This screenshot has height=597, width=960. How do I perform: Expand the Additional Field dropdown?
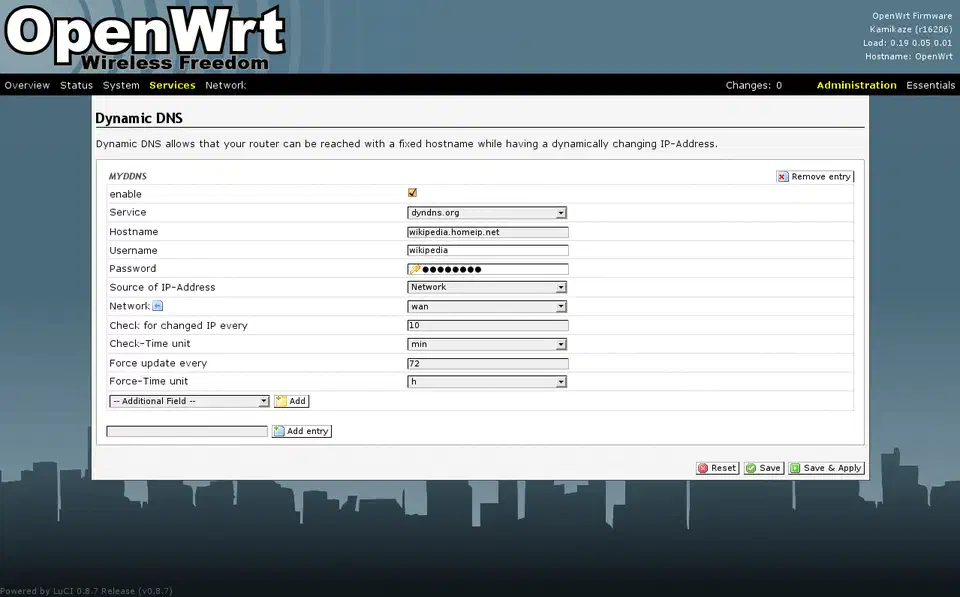[189, 401]
